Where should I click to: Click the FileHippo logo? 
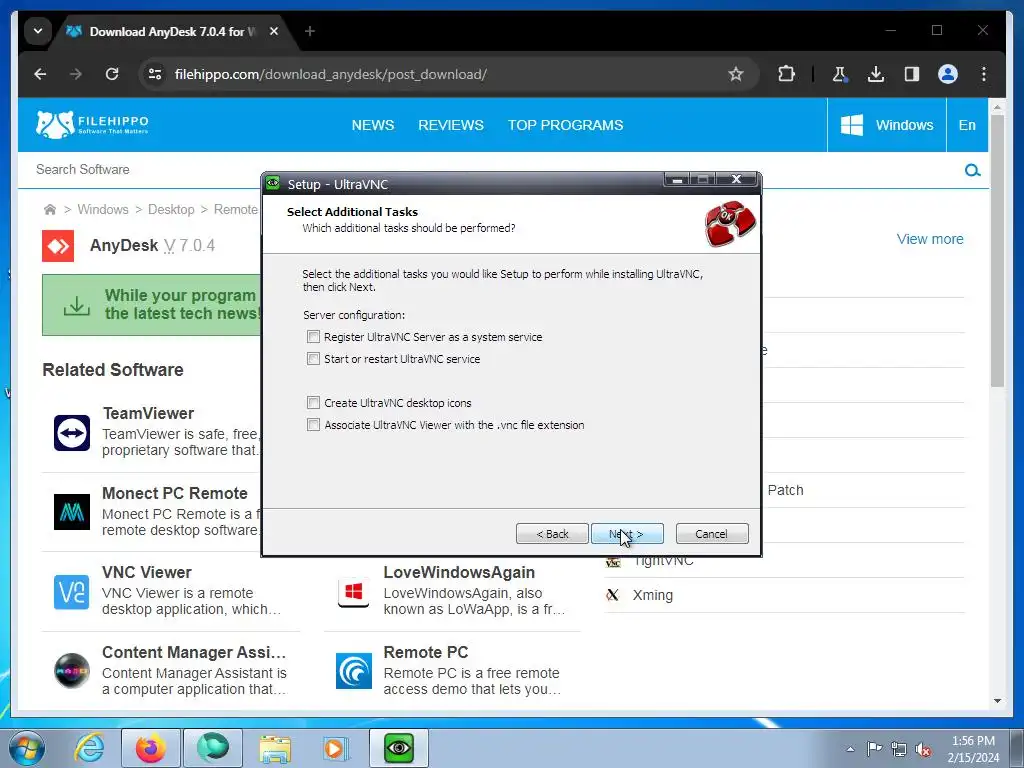92,124
